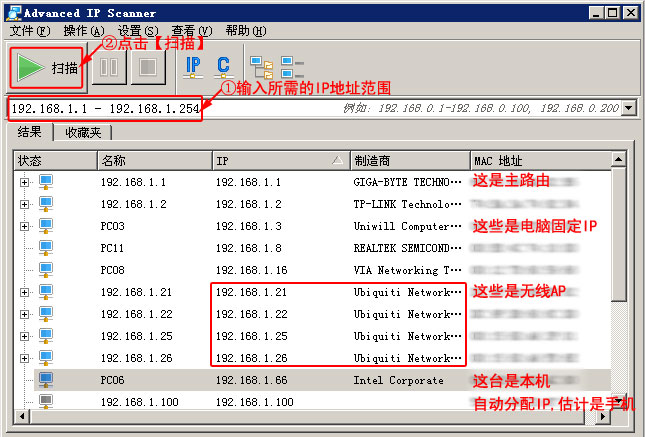Screen dimensions: 645x437
Task: Expand the 192.168.1.21 device tree node
Action: (24, 292)
